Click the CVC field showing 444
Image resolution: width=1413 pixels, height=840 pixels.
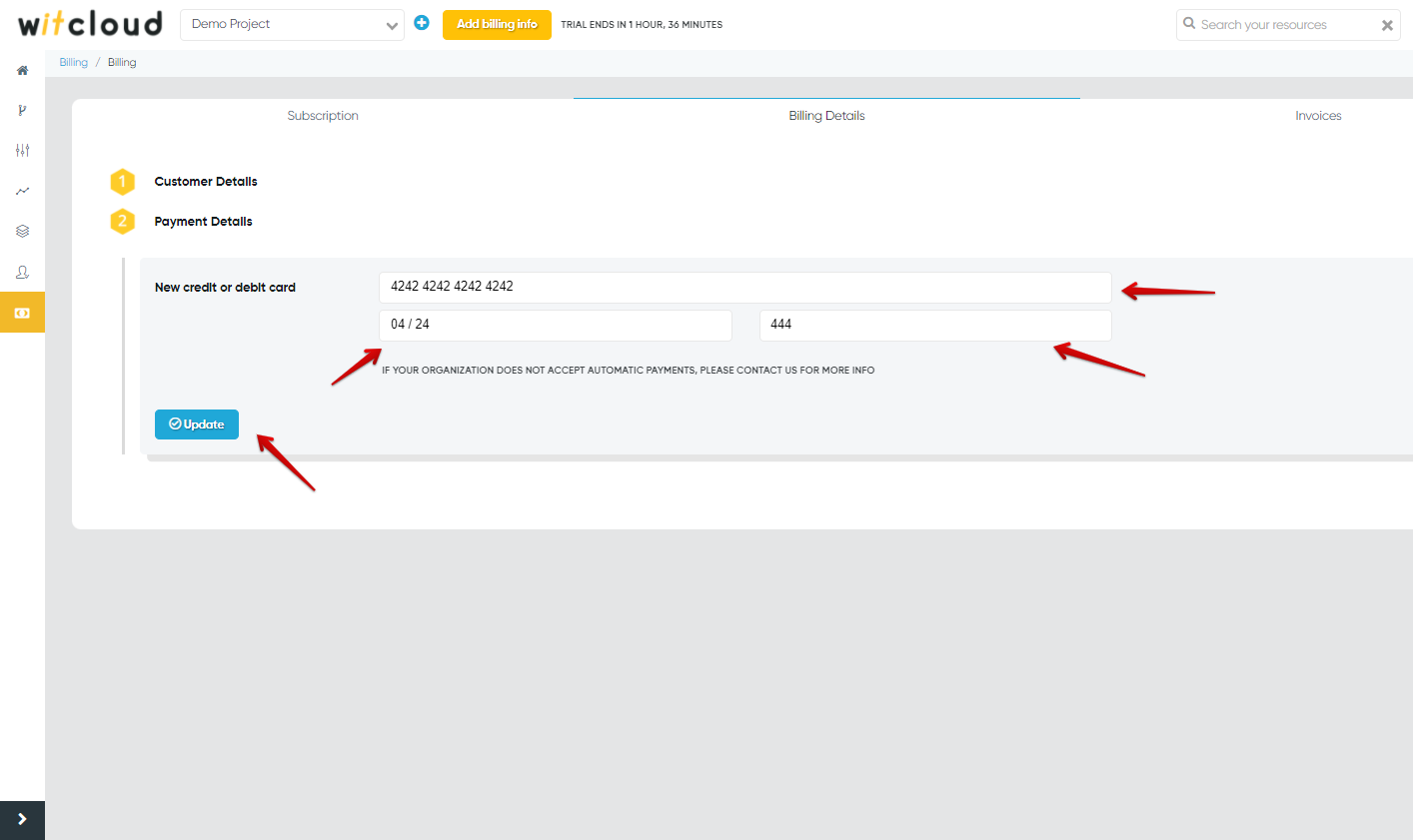935,326
